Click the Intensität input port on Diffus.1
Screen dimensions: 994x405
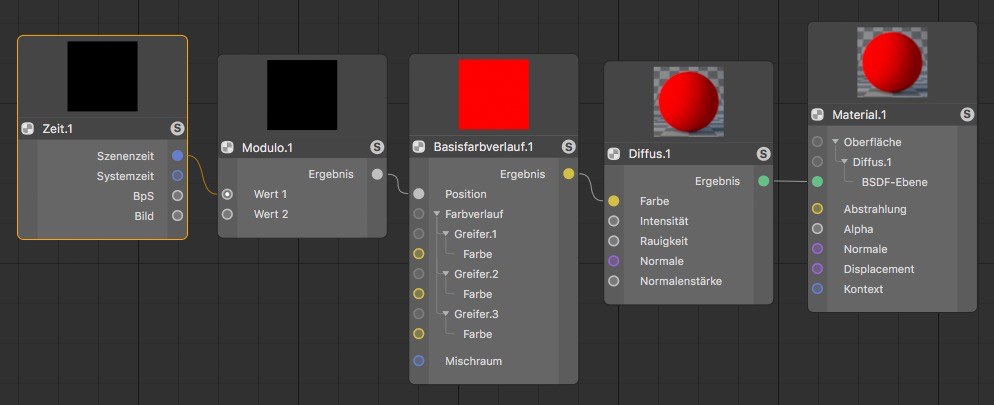(614, 221)
